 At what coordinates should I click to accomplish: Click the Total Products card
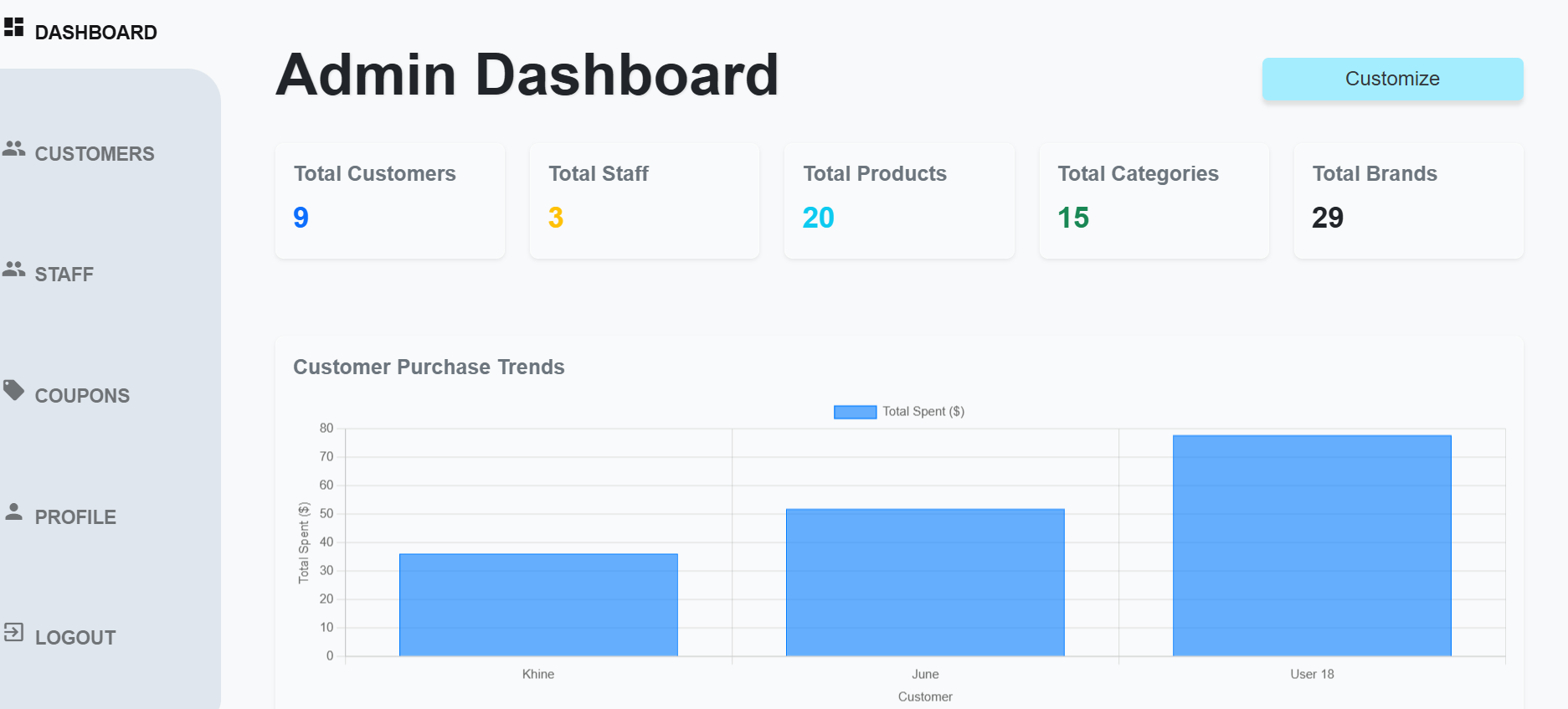point(899,201)
